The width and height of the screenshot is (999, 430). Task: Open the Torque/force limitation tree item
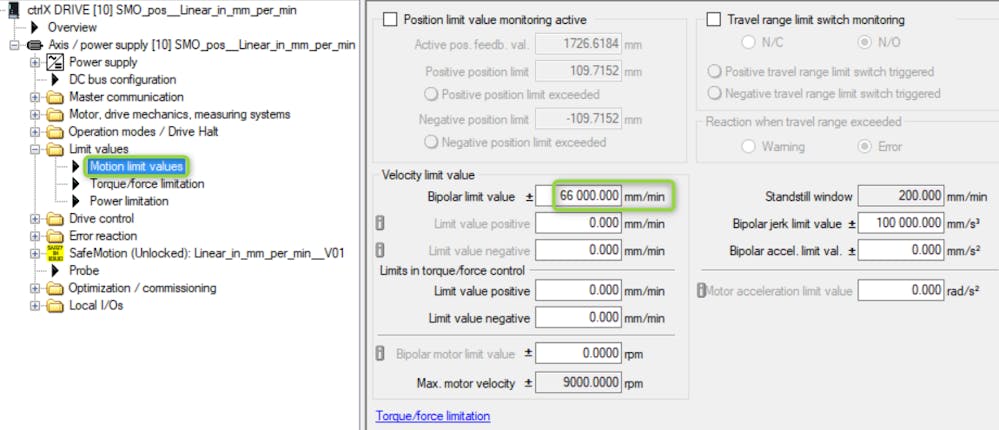[147, 184]
